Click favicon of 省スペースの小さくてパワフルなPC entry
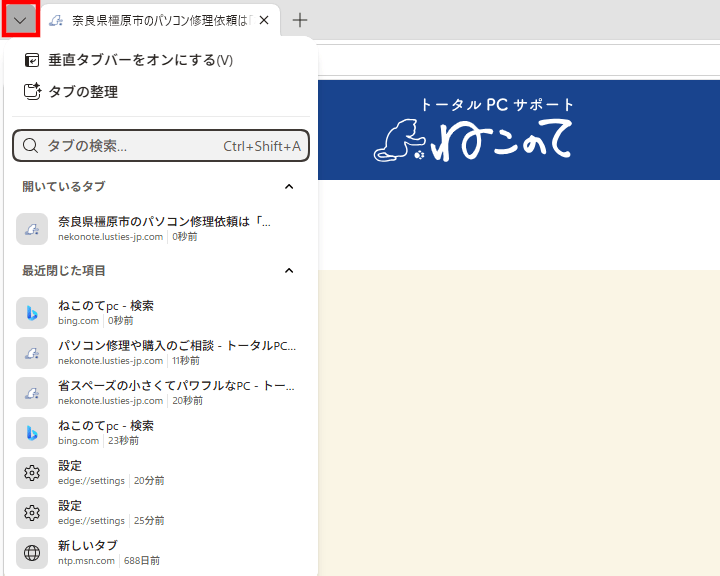The height and width of the screenshot is (576, 720). pos(32,393)
